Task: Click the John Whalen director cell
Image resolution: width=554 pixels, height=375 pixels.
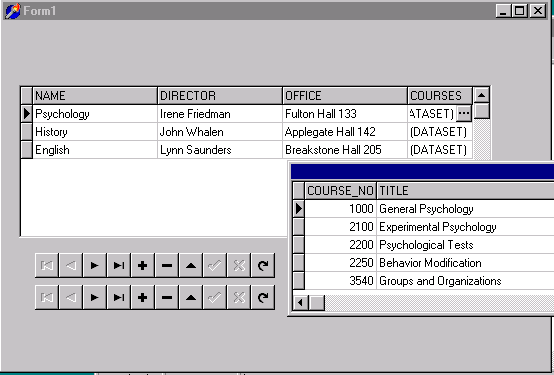Action: point(220,132)
